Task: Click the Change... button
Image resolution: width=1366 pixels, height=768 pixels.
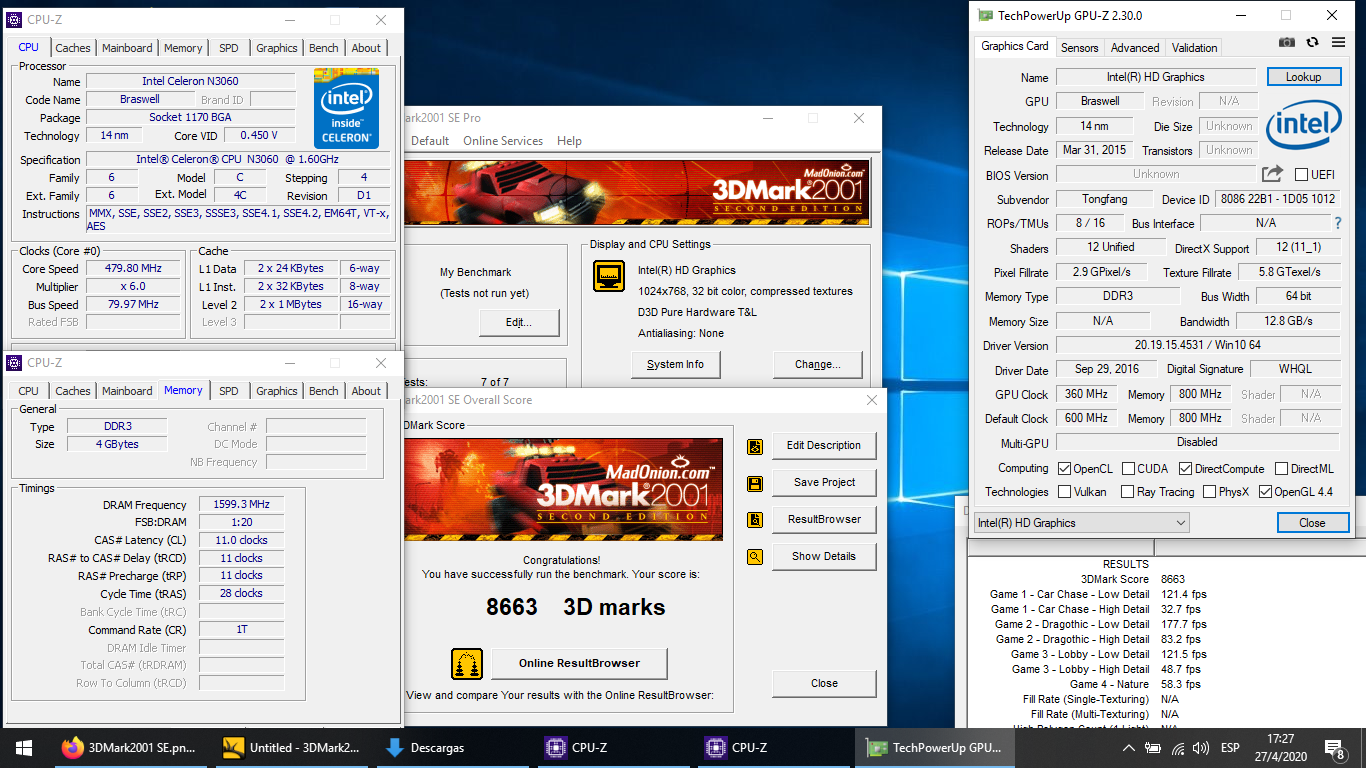Action: click(x=818, y=365)
